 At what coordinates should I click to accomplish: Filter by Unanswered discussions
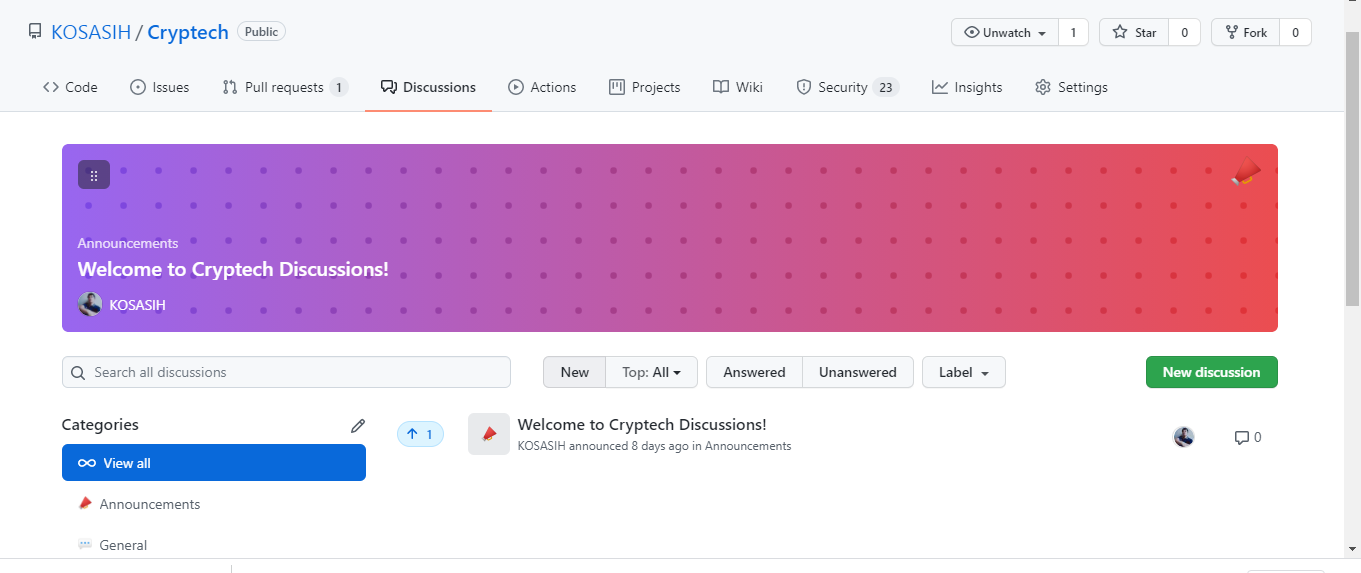tap(858, 372)
